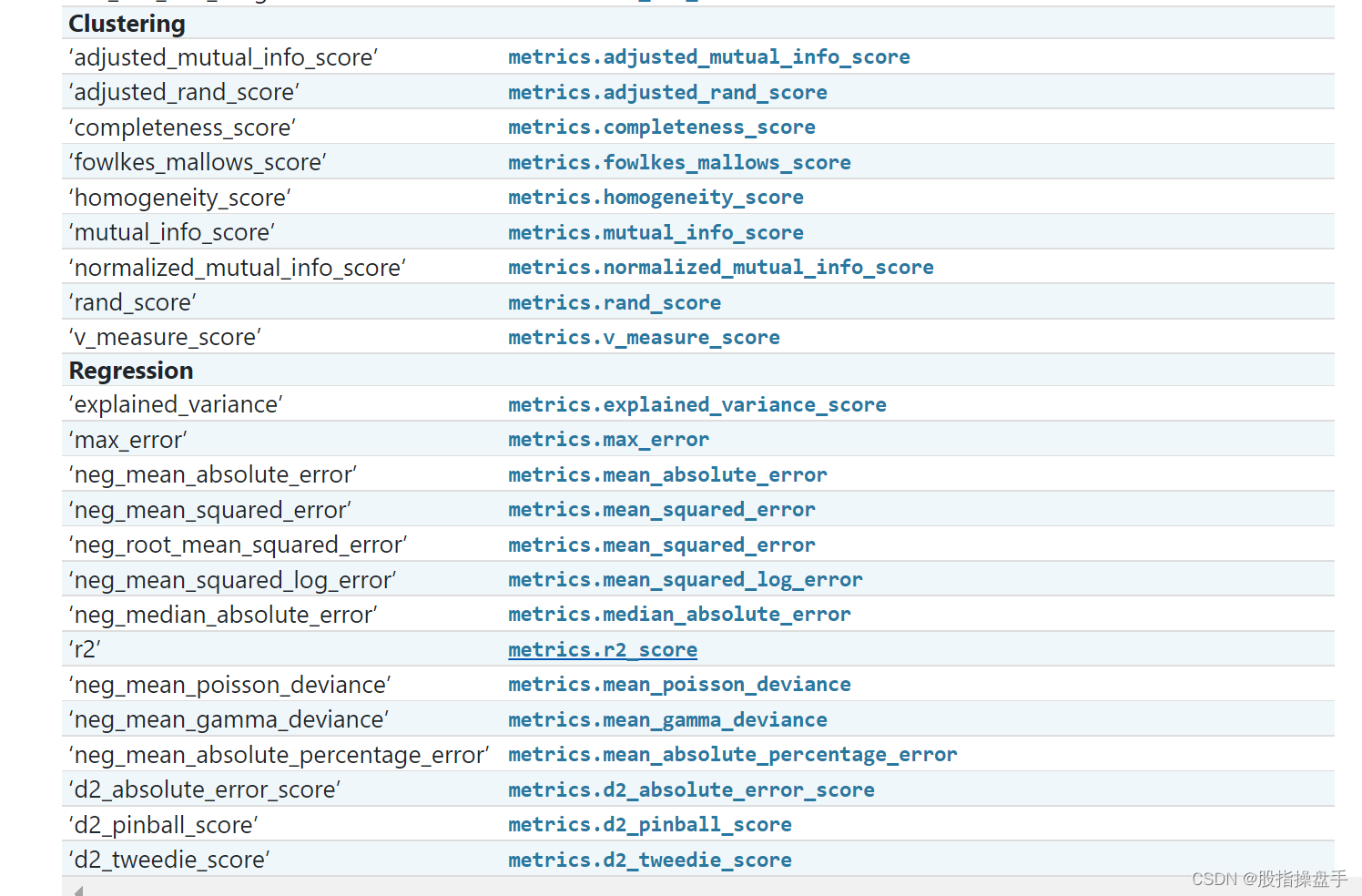
Task: Open the metrics.rand_score link
Action: [x=615, y=302]
